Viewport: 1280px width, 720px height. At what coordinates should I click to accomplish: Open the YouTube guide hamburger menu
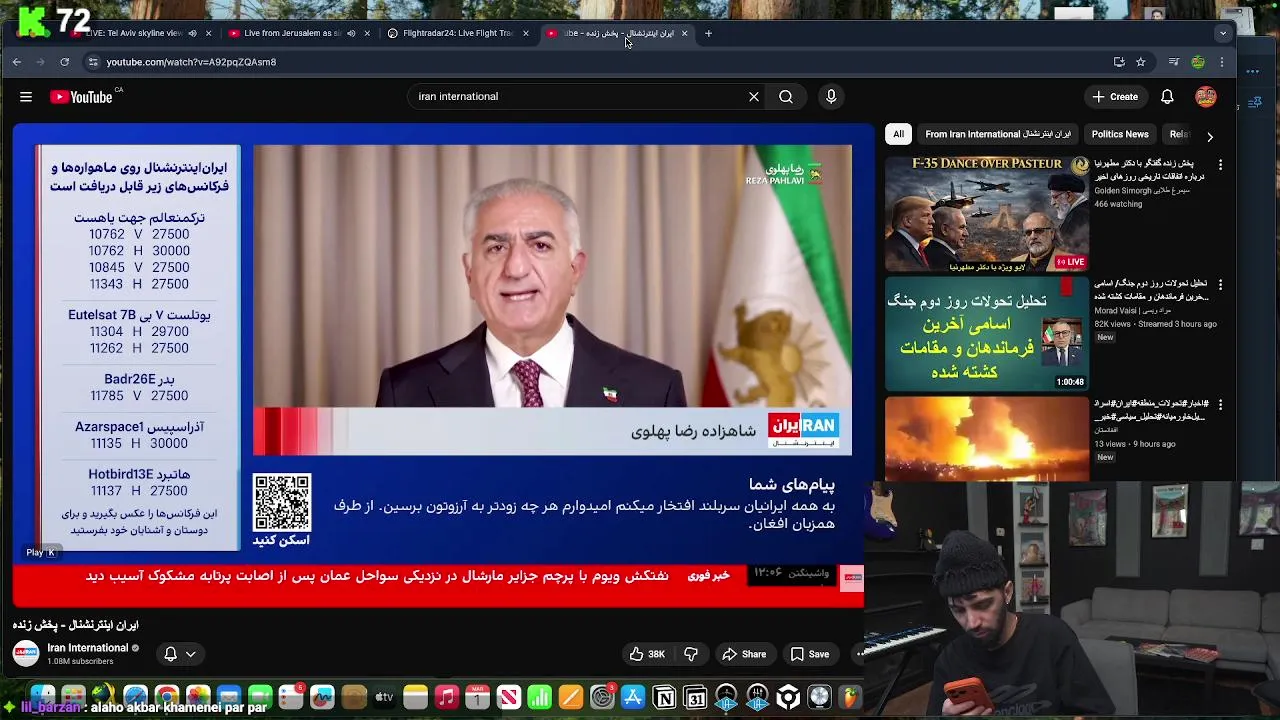[26, 97]
